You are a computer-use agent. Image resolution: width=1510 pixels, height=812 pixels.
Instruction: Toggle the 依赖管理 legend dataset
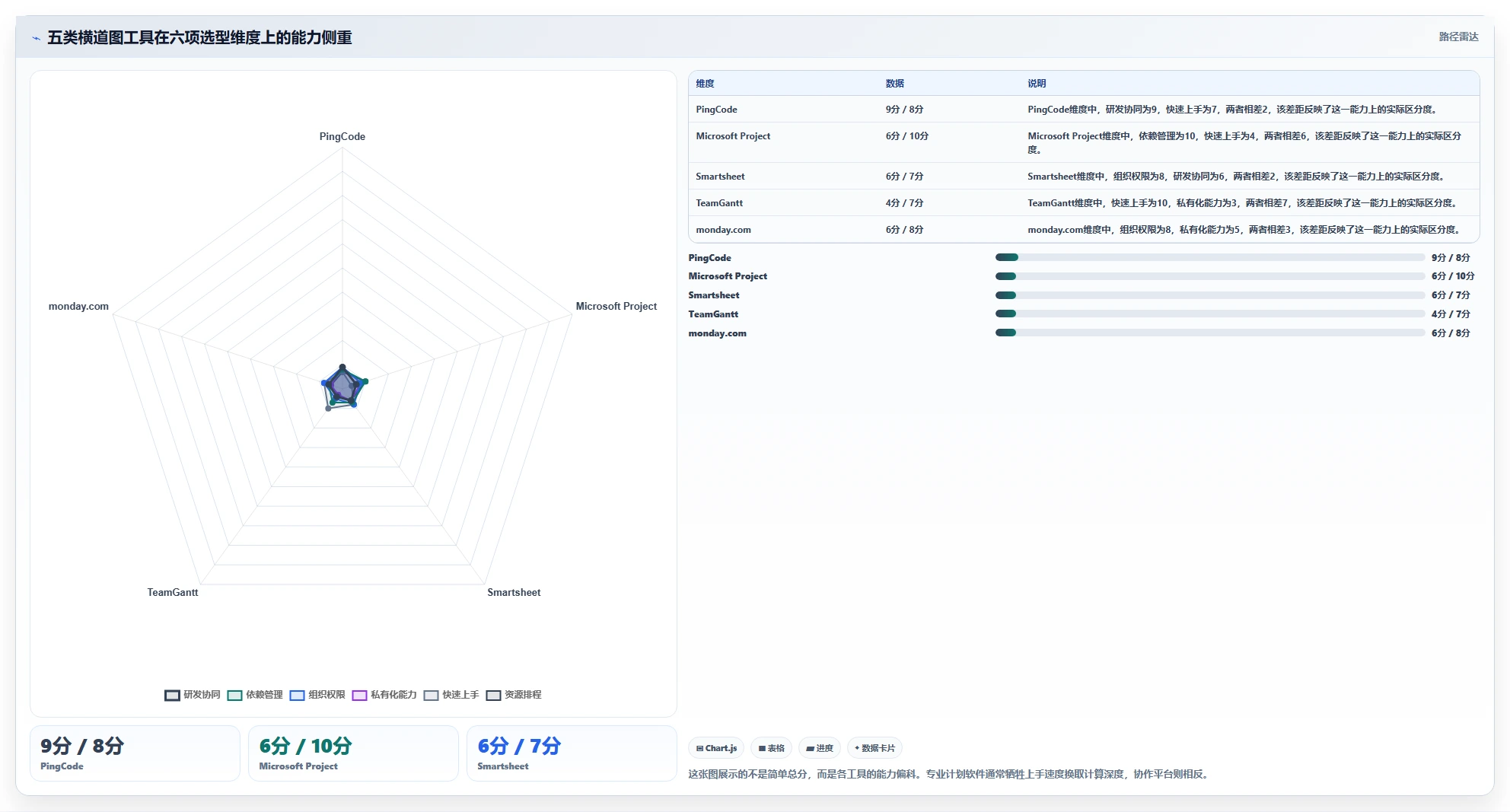pos(255,695)
